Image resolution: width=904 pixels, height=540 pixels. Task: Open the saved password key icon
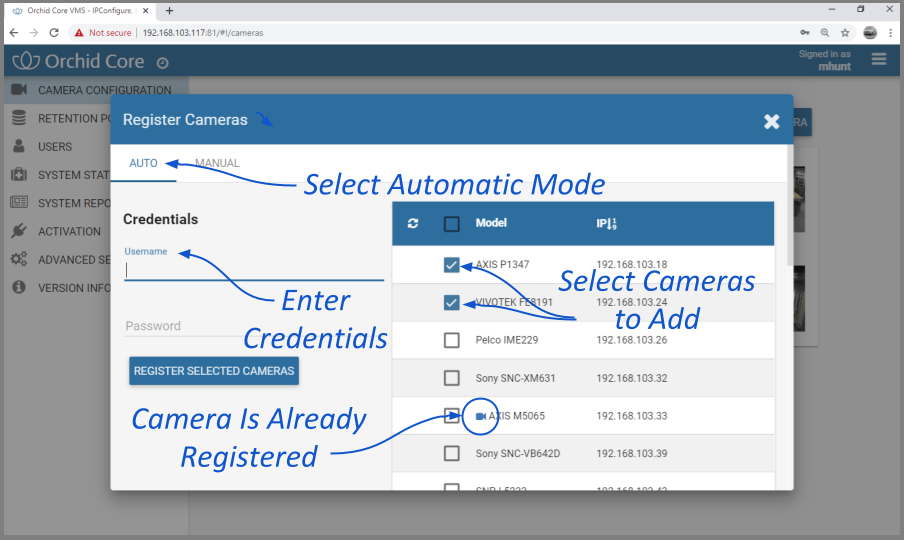805,33
